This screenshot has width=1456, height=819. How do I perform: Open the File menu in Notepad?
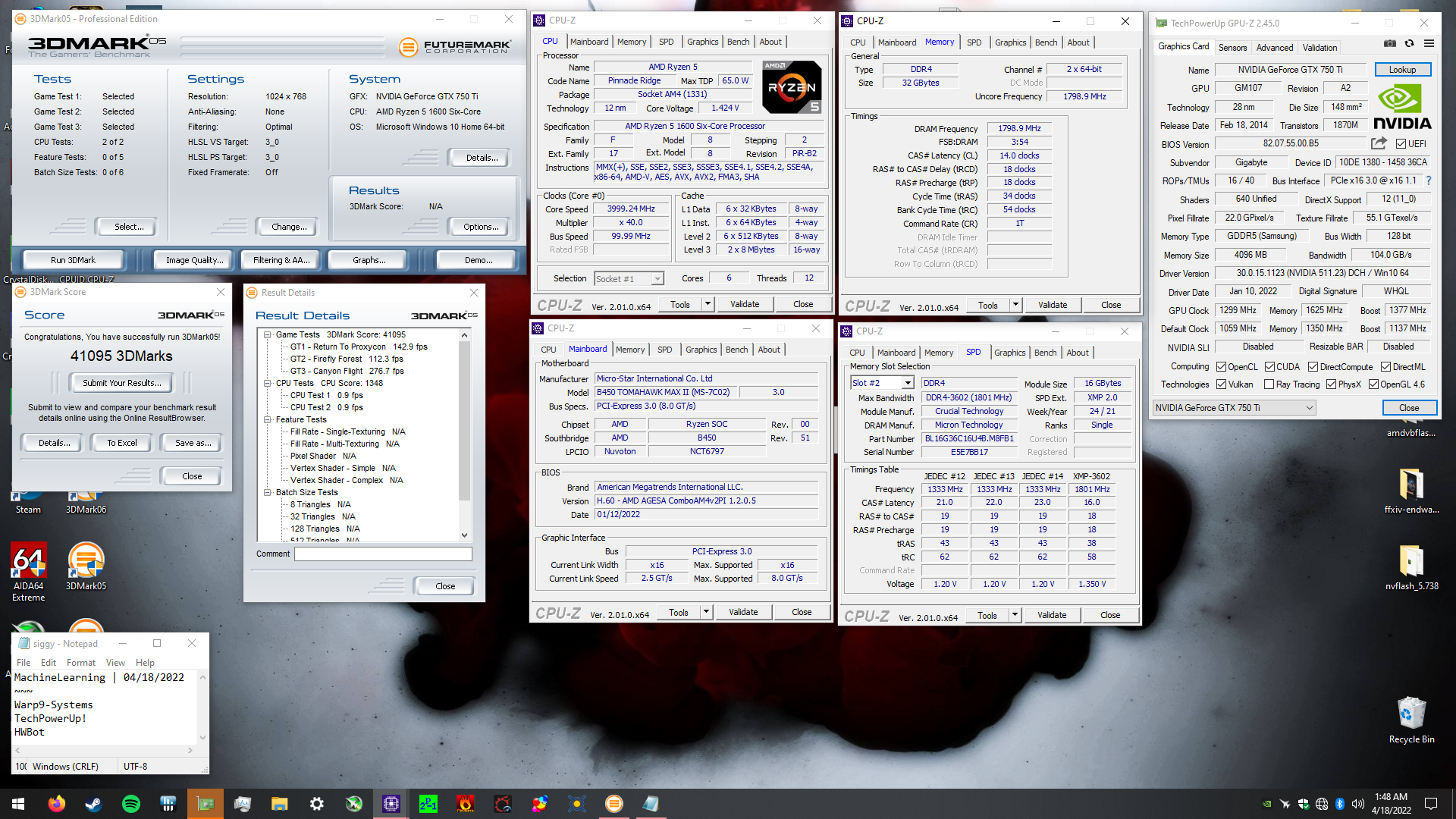pyautogui.click(x=24, y=662)
